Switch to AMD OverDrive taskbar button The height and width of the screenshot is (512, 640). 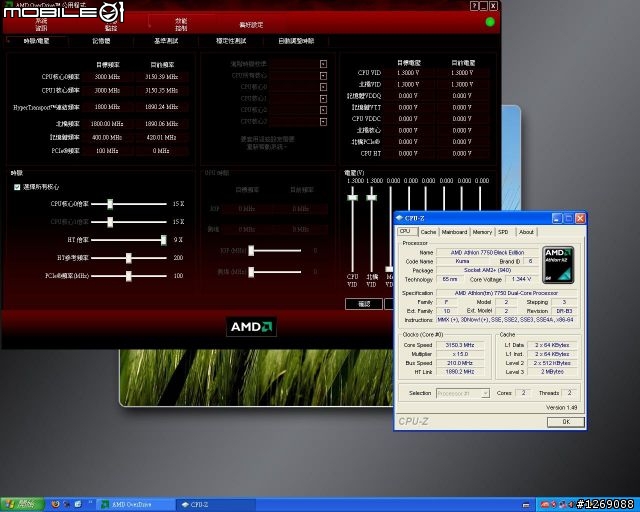134,505
